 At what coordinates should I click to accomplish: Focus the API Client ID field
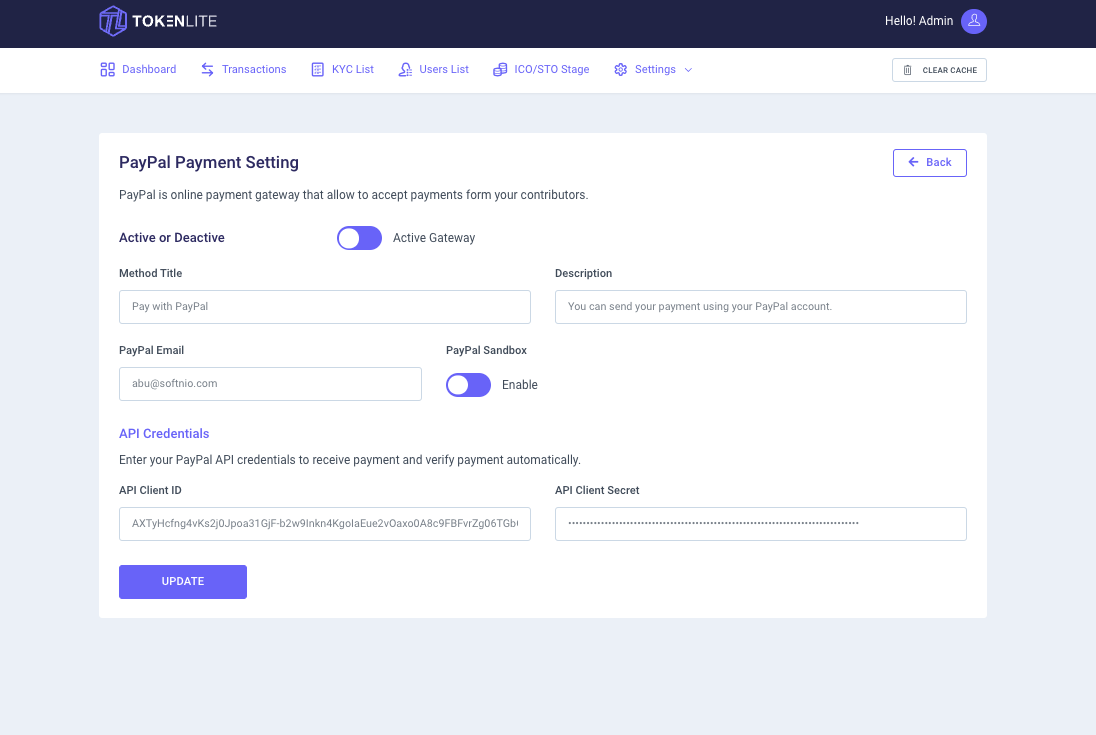click(x=324, y=524)
